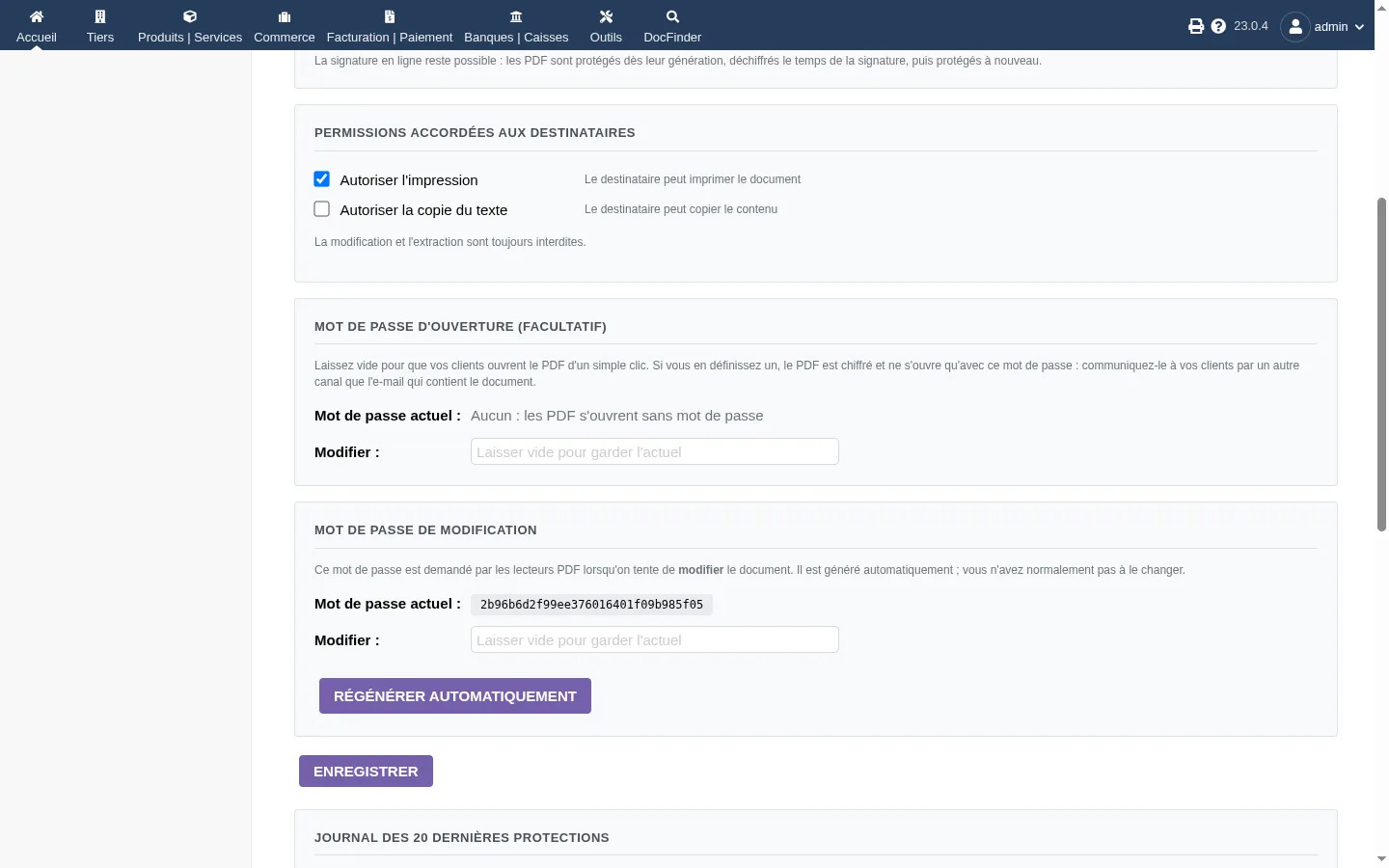Click the heading "Permissions accordées aux destinataires"
Viewport: 1389px width, 868px height.
475,133
